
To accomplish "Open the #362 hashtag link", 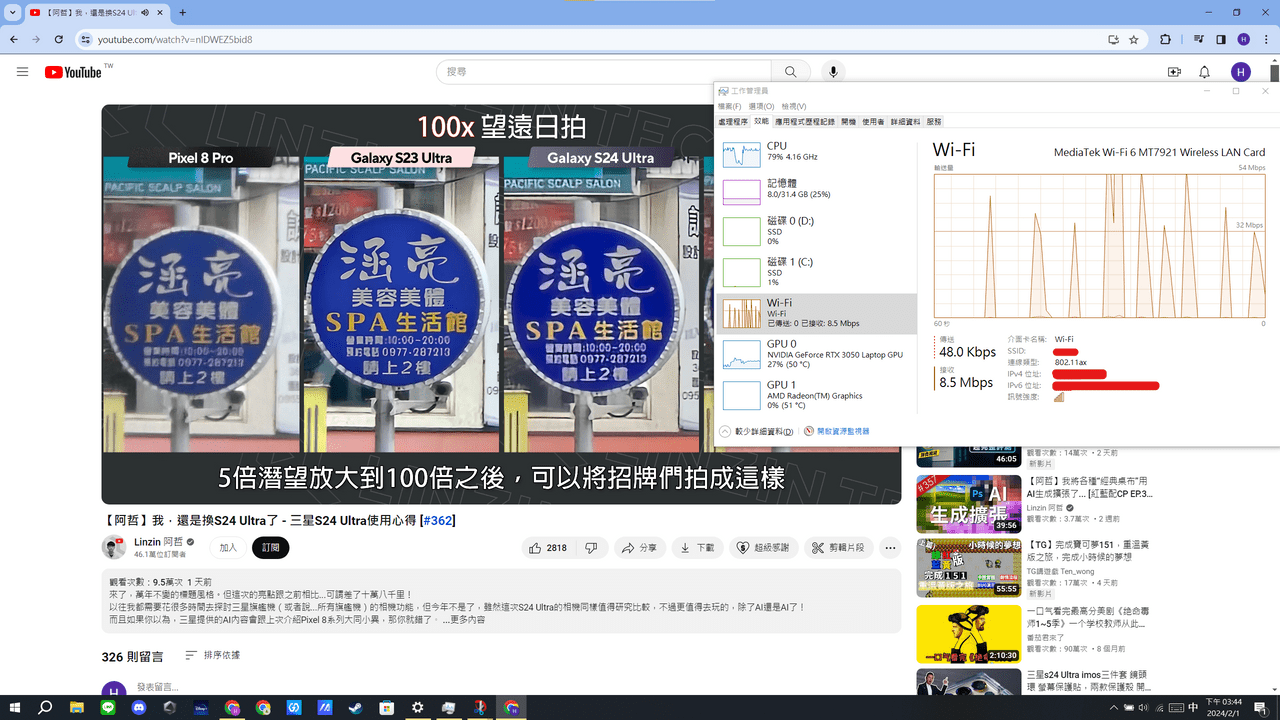I will [438, 521].
